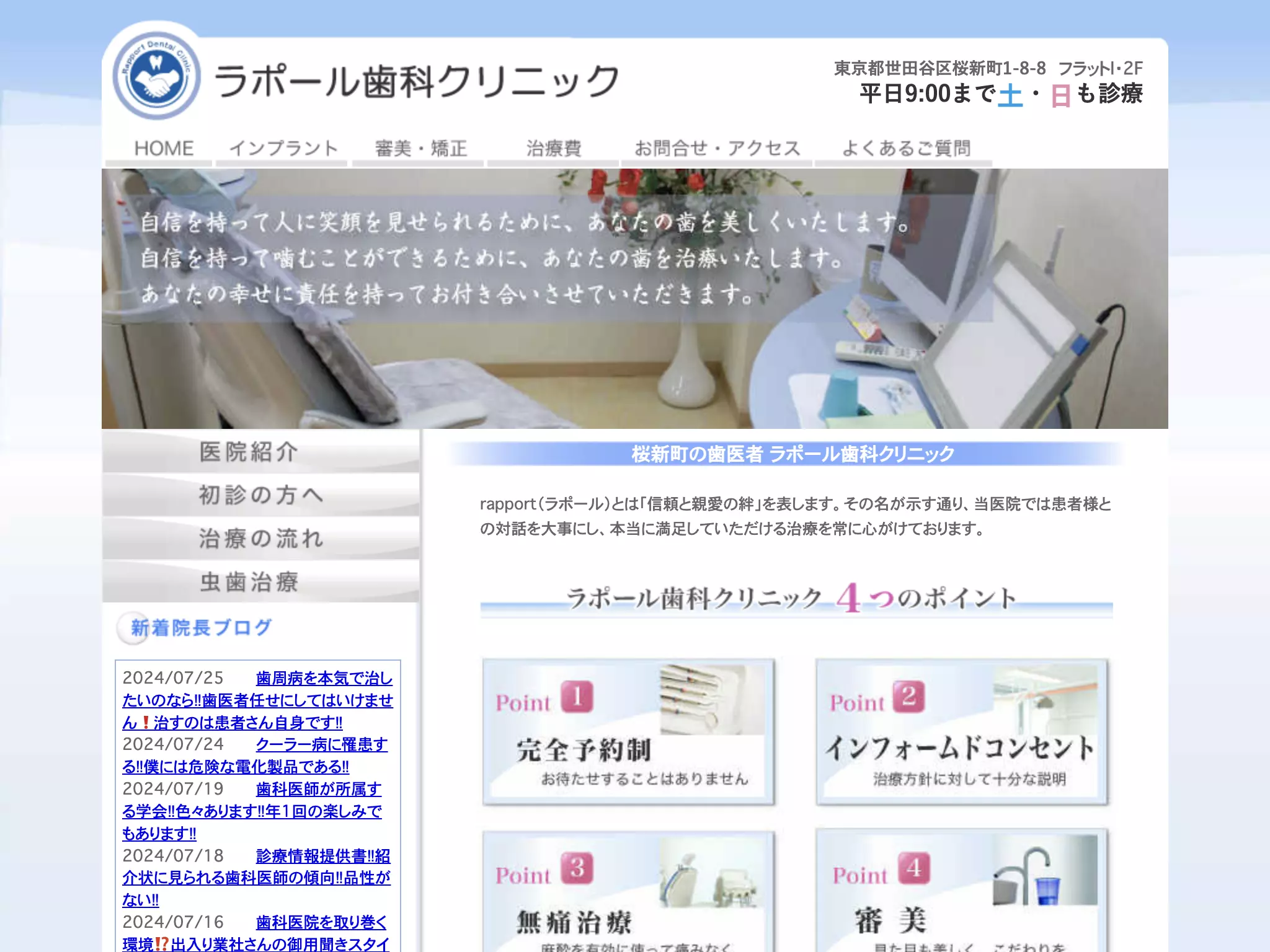
Task: Click the blog date 2024/07/25
Action: click(172, 677)
